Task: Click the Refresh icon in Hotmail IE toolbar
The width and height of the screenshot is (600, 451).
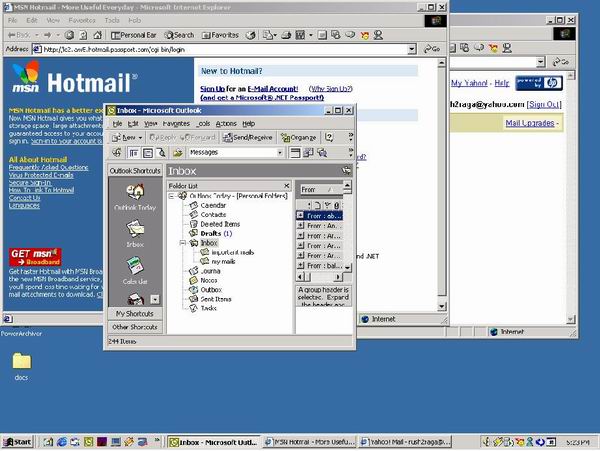Action: (x=83, y=35)
